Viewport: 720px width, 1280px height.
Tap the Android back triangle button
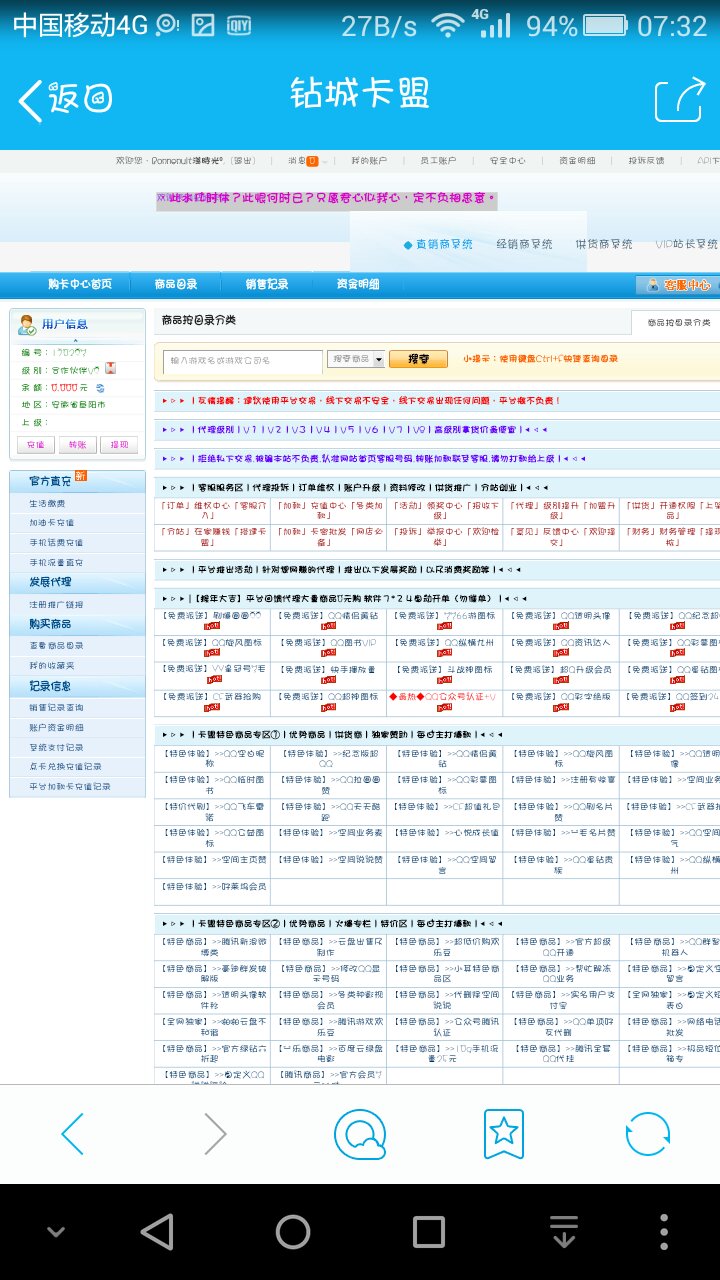[157, 1232]
